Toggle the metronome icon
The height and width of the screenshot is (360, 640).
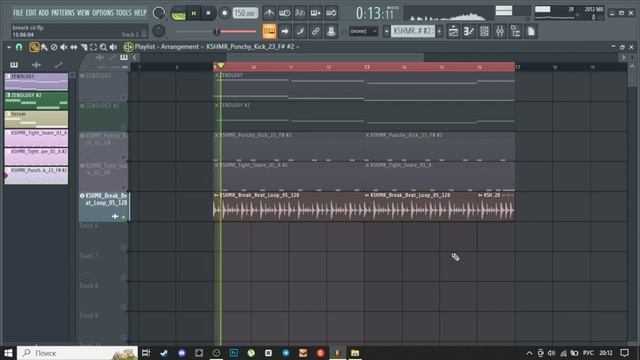(269, 13)
